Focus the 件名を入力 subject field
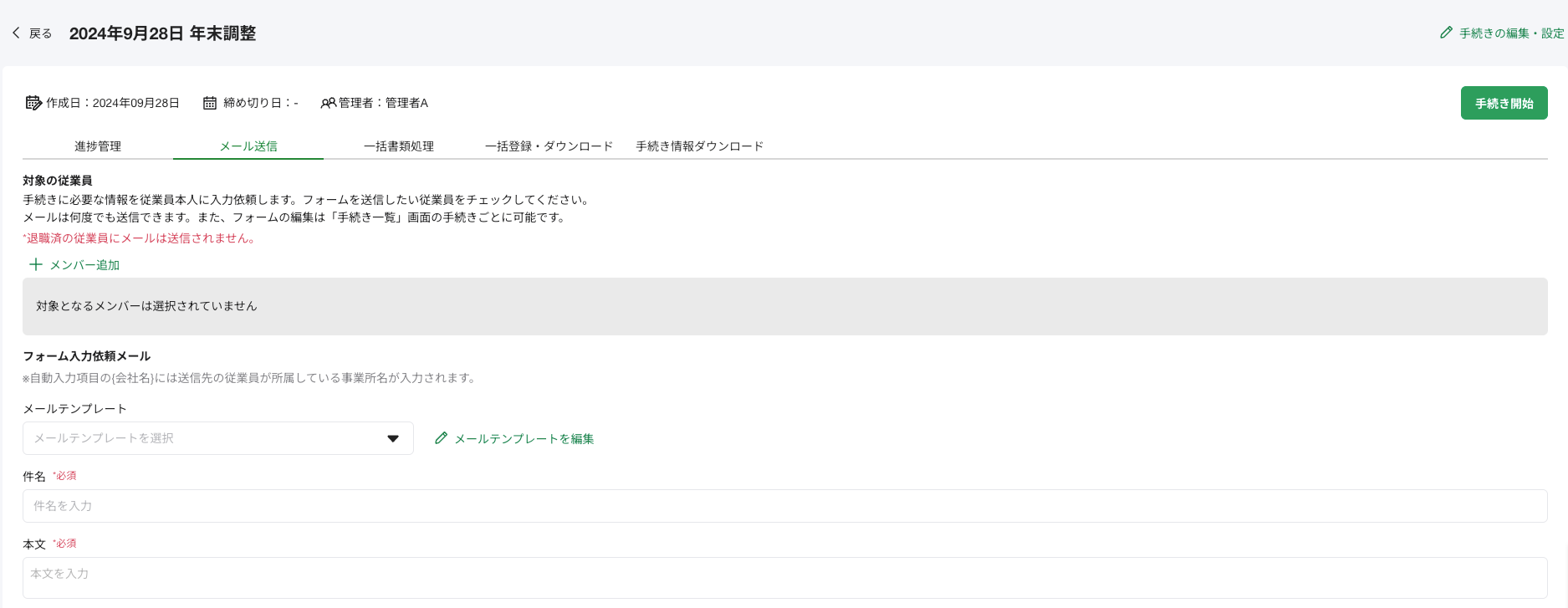This screenshot has height=608, width=1568. 784,506
